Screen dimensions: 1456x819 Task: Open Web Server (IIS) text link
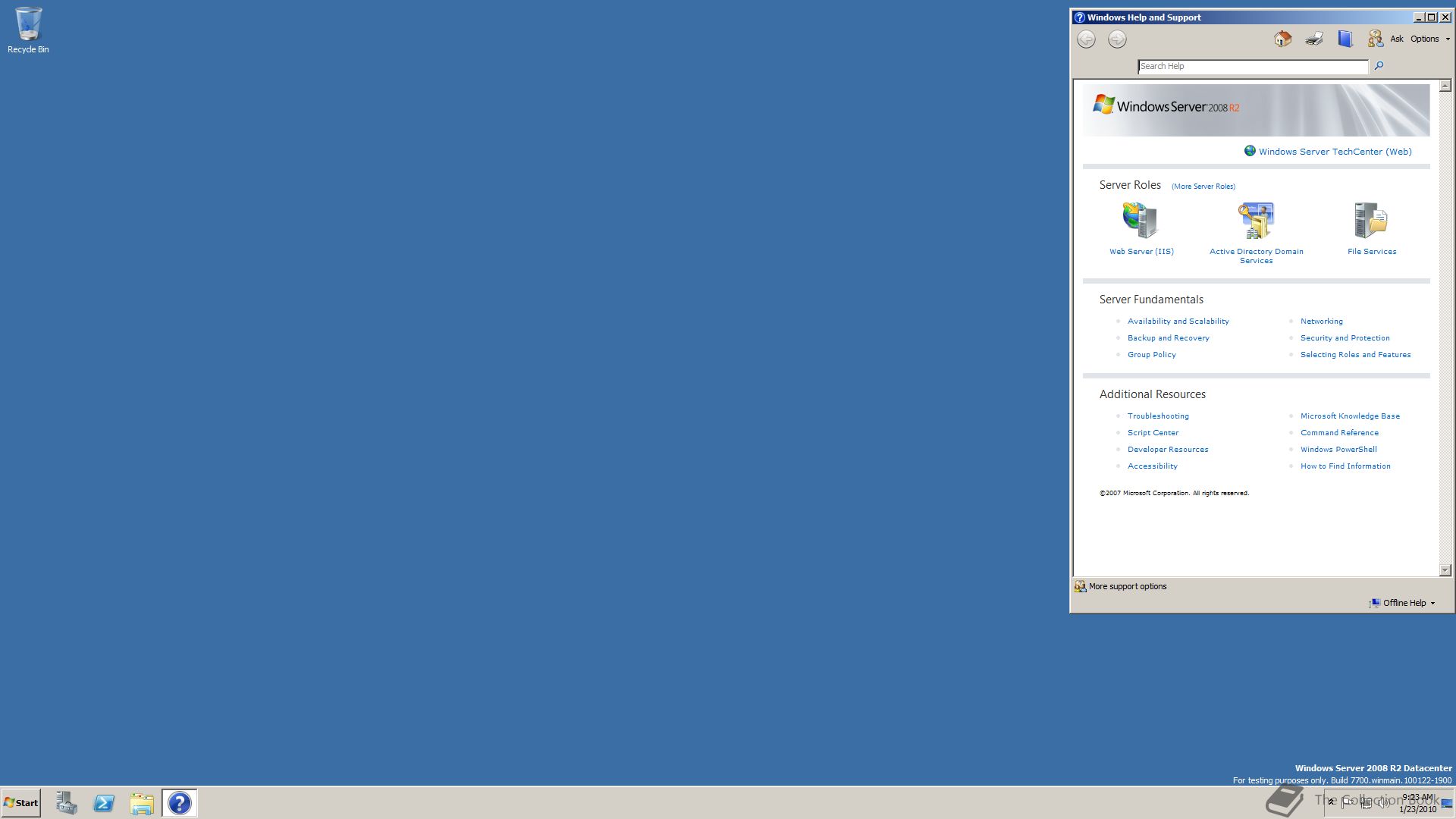[x=1141, y=252]
